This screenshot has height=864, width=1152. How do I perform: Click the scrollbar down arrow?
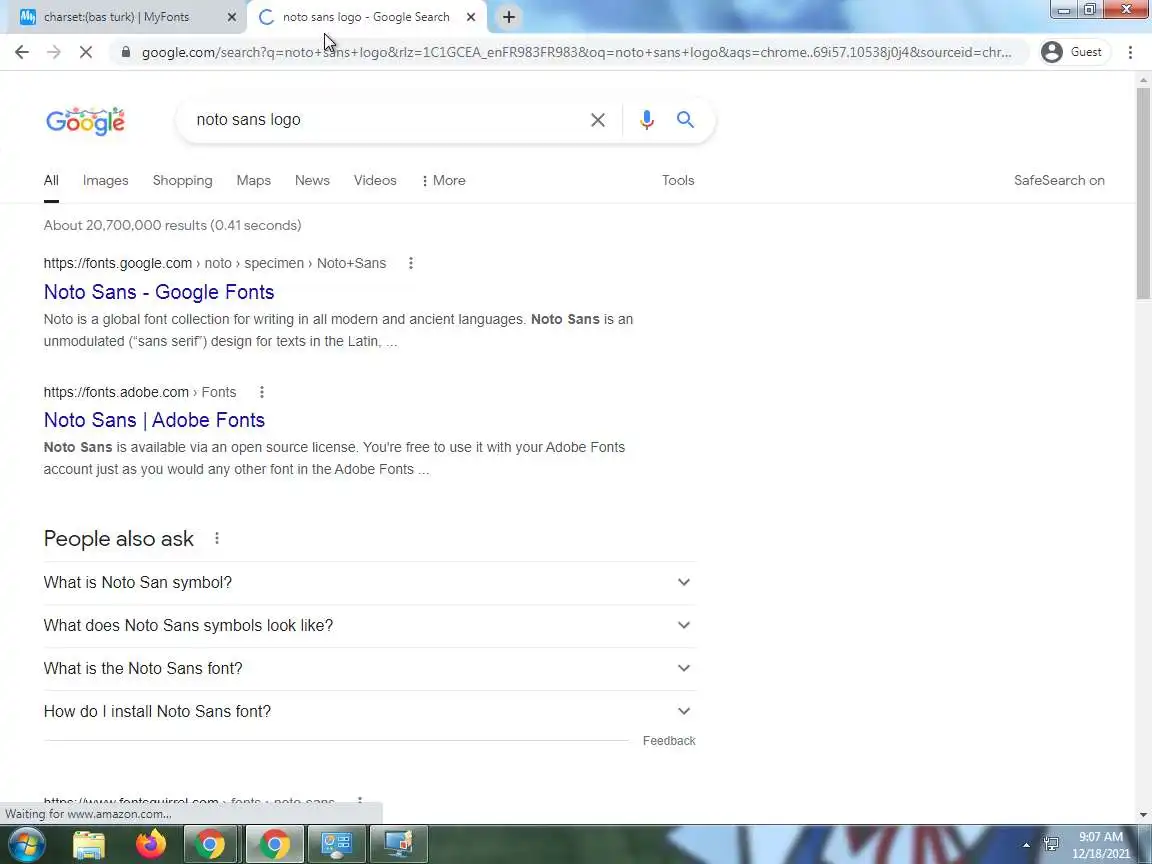1143,814
